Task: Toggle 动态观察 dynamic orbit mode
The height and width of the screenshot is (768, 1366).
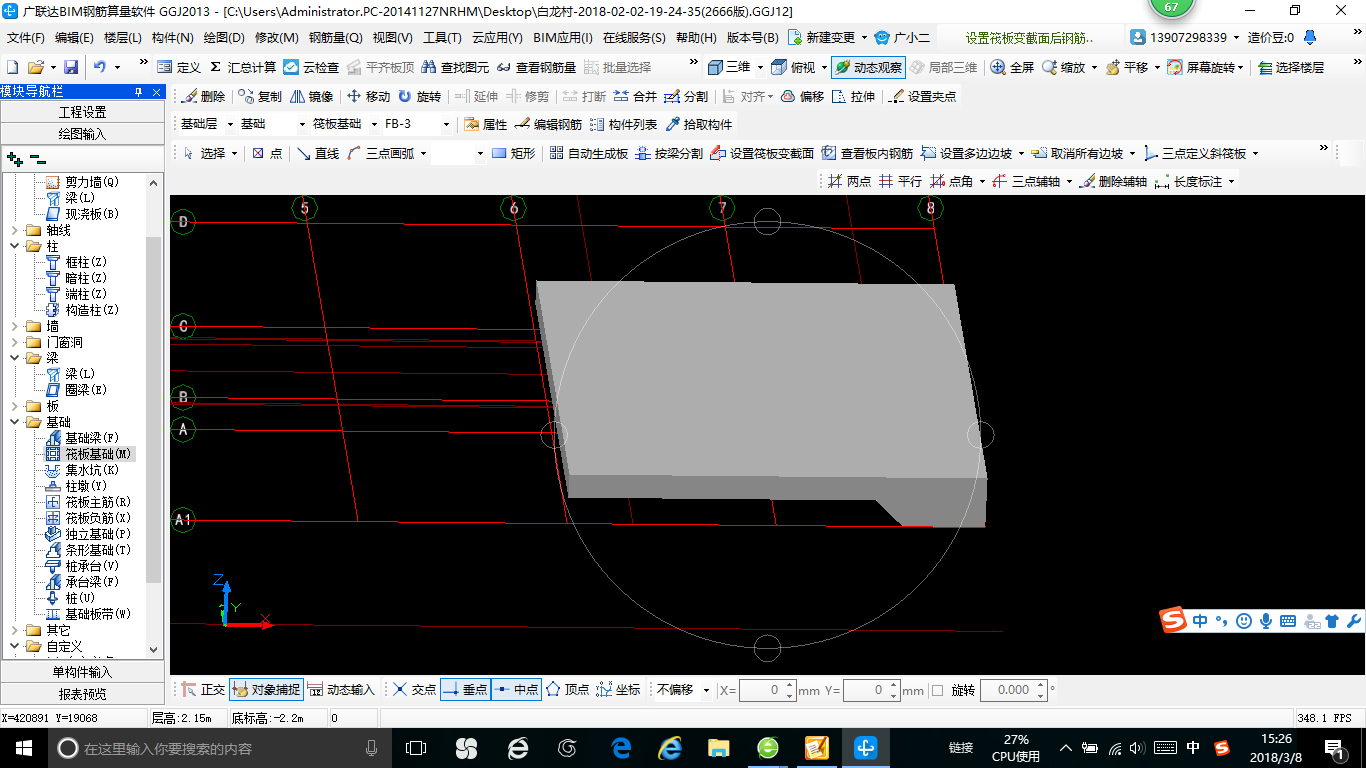Action: 868,67
